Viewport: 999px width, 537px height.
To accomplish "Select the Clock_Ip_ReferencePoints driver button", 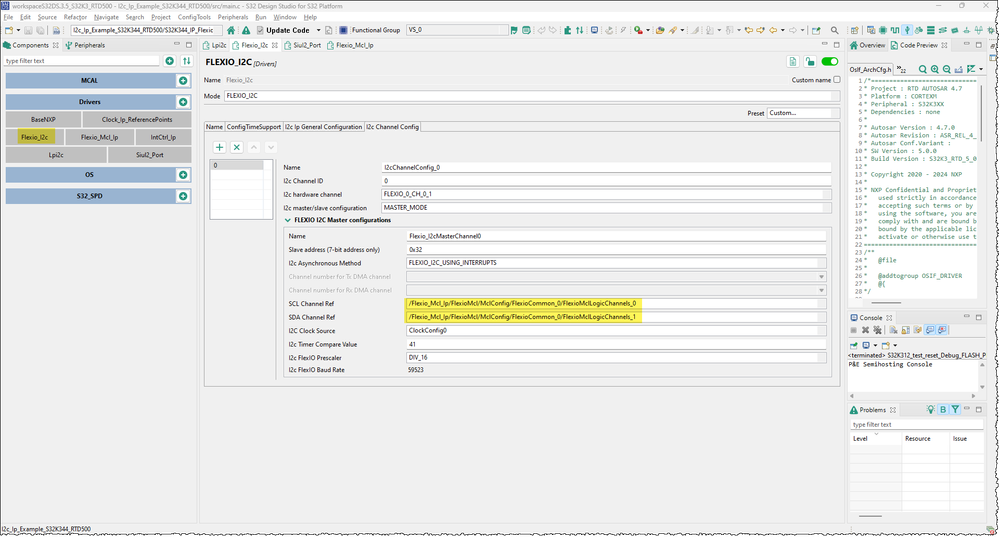I will click(137, 119).
